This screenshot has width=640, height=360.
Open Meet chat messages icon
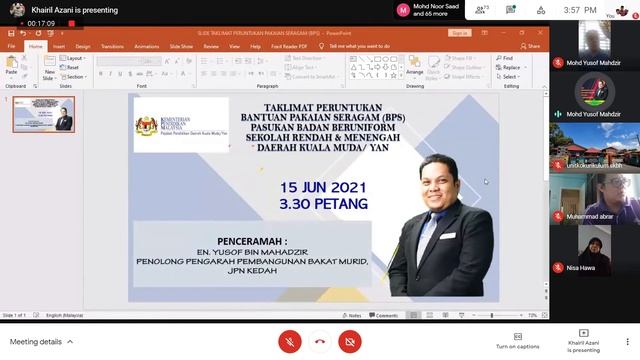click(x=510, y=10)
